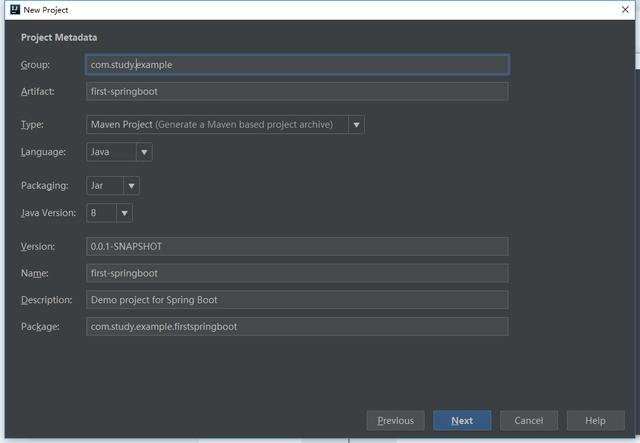Open the Packaging dropdown arrow
The height and width of the screenshot is (443, 640).
pyautogui.click(x=131, y=186)
